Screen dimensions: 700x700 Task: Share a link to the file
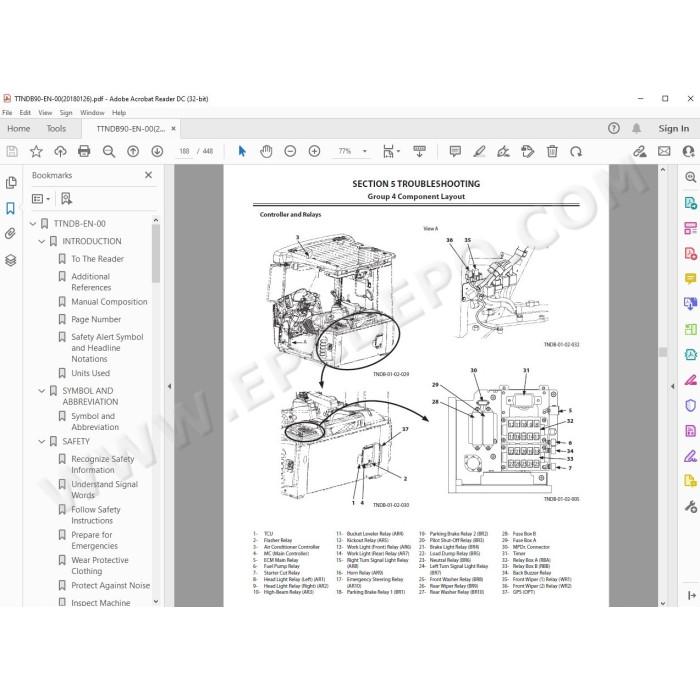pyautogui.click(x=640, y=151)
